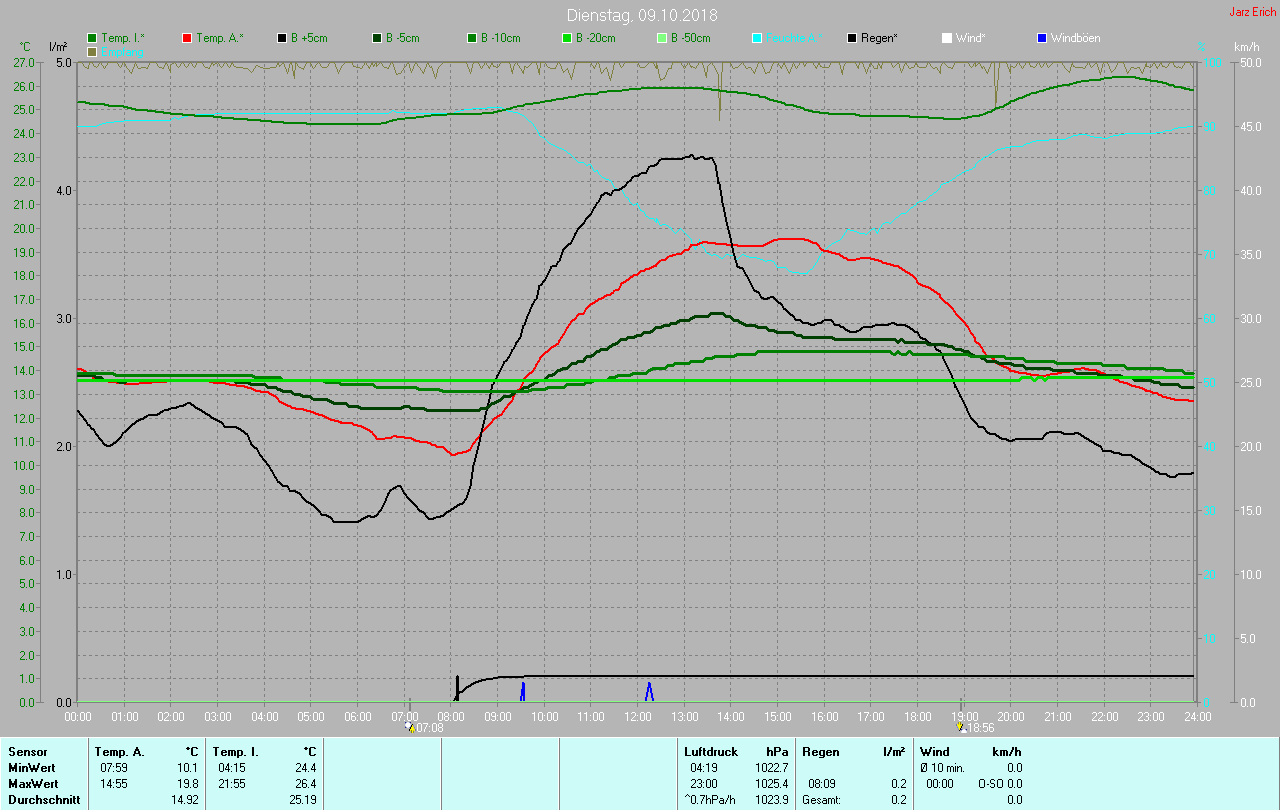Click the minimum pressure value 1022.7

click(771, 767)
